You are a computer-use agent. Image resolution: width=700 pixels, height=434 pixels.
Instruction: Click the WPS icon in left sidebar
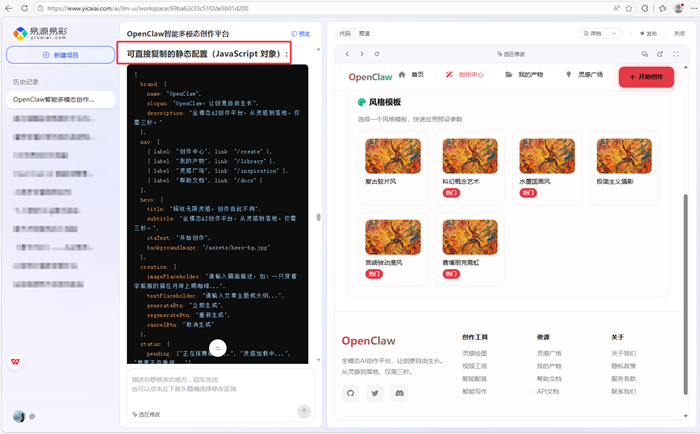[x=18, y=362]
